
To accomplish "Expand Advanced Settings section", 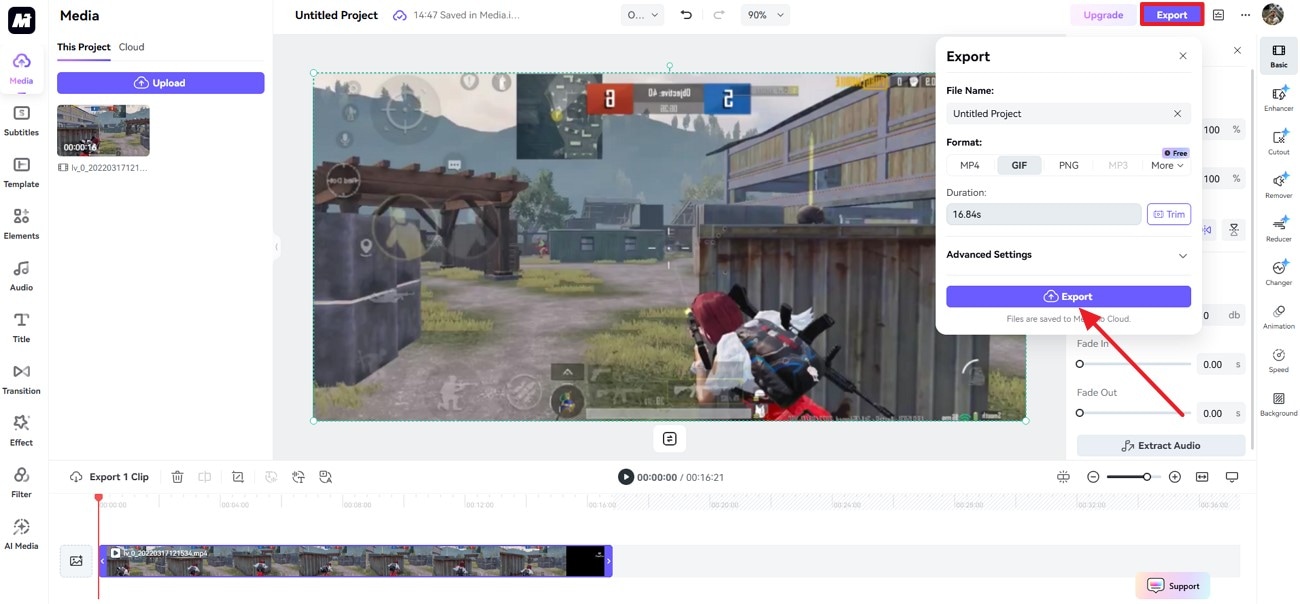I will click(x=1069, y=255).
